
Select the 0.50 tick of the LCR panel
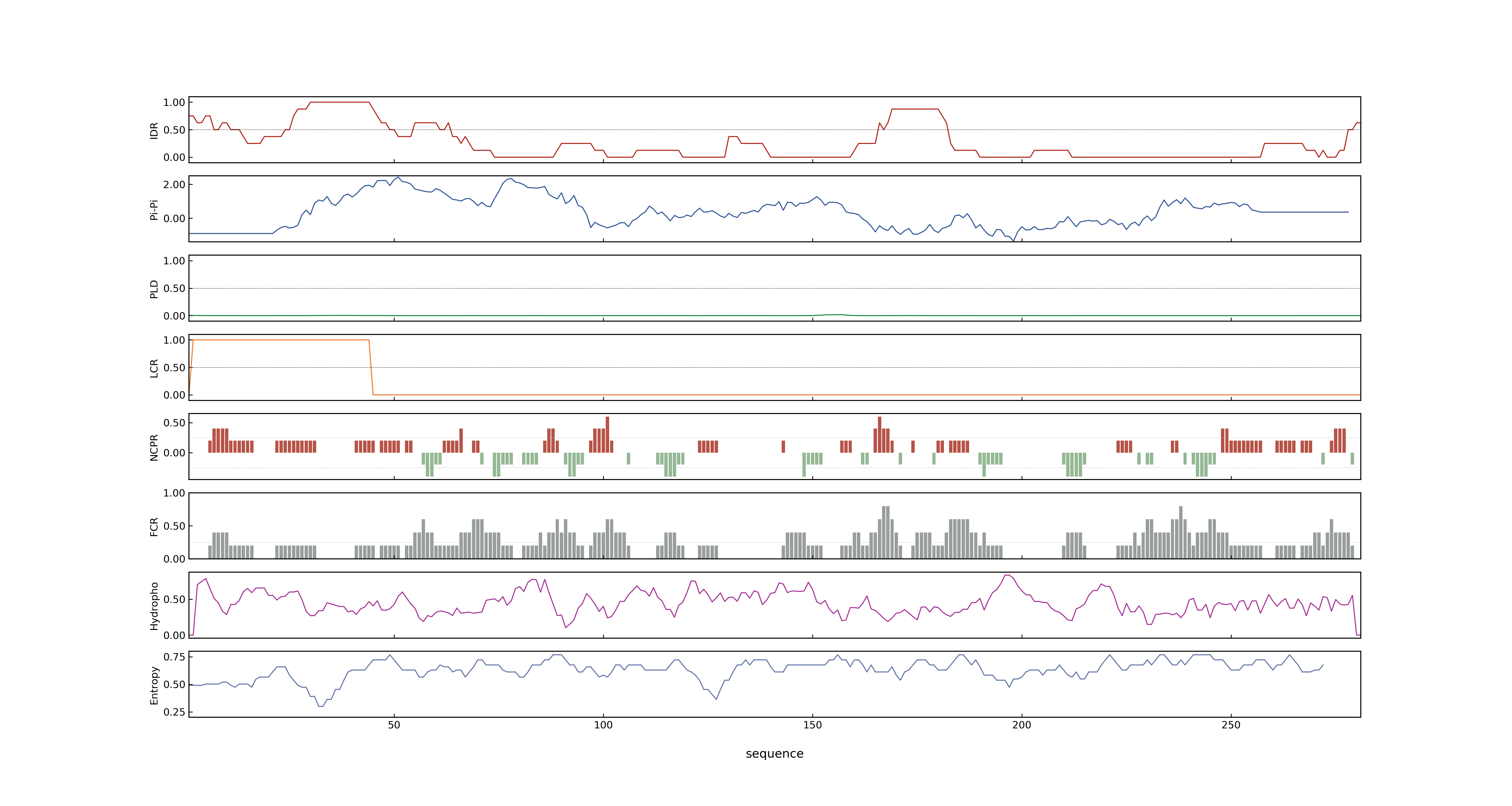click(x=174, y=368)
